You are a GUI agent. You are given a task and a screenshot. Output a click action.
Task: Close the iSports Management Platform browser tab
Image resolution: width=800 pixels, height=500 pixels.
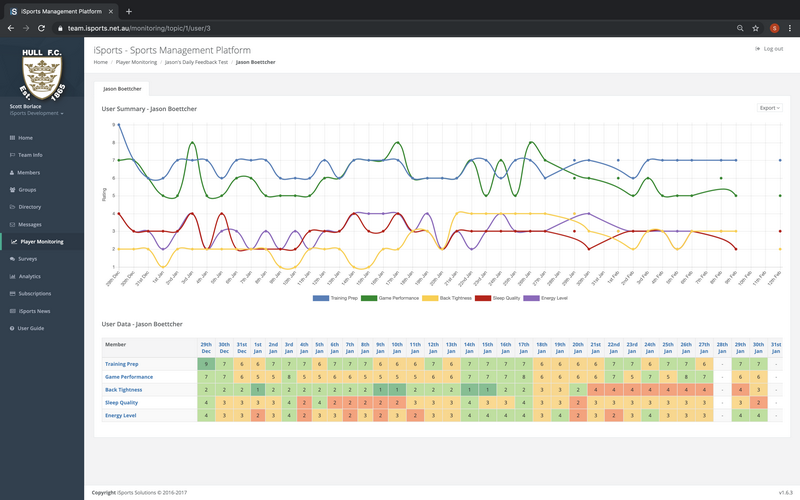pos(111,11)
